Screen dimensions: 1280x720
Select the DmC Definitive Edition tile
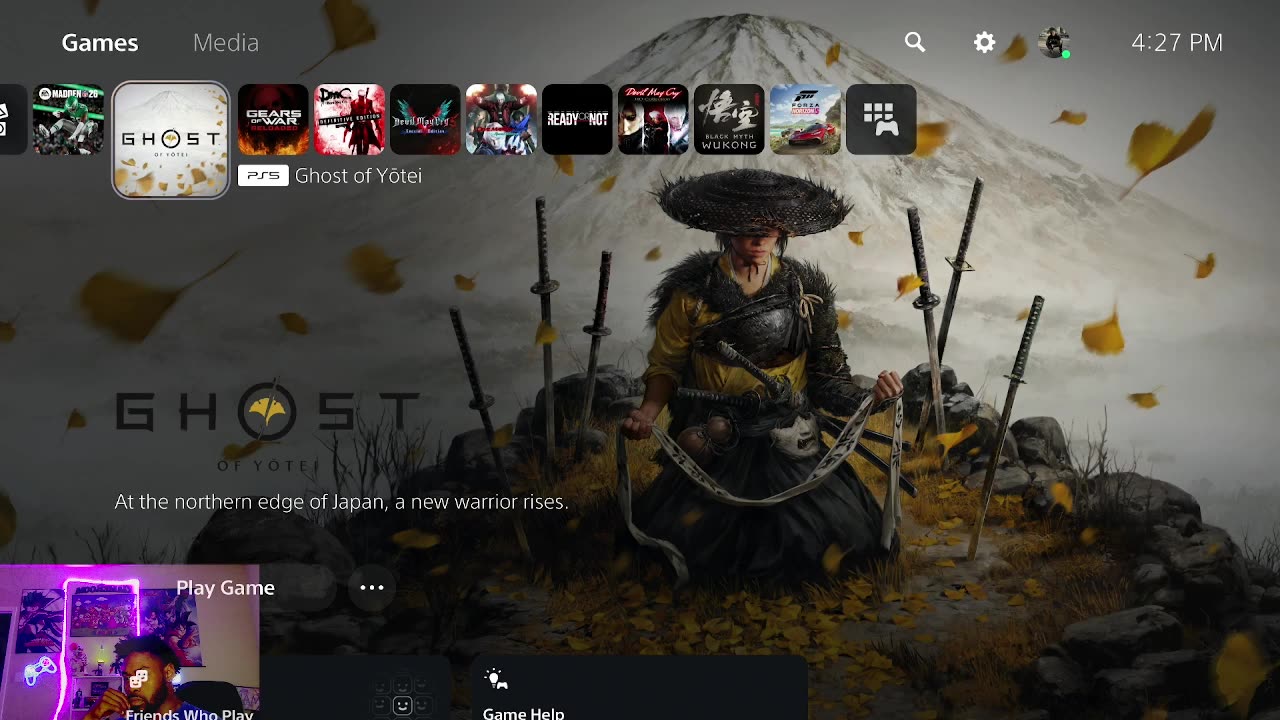349,120
